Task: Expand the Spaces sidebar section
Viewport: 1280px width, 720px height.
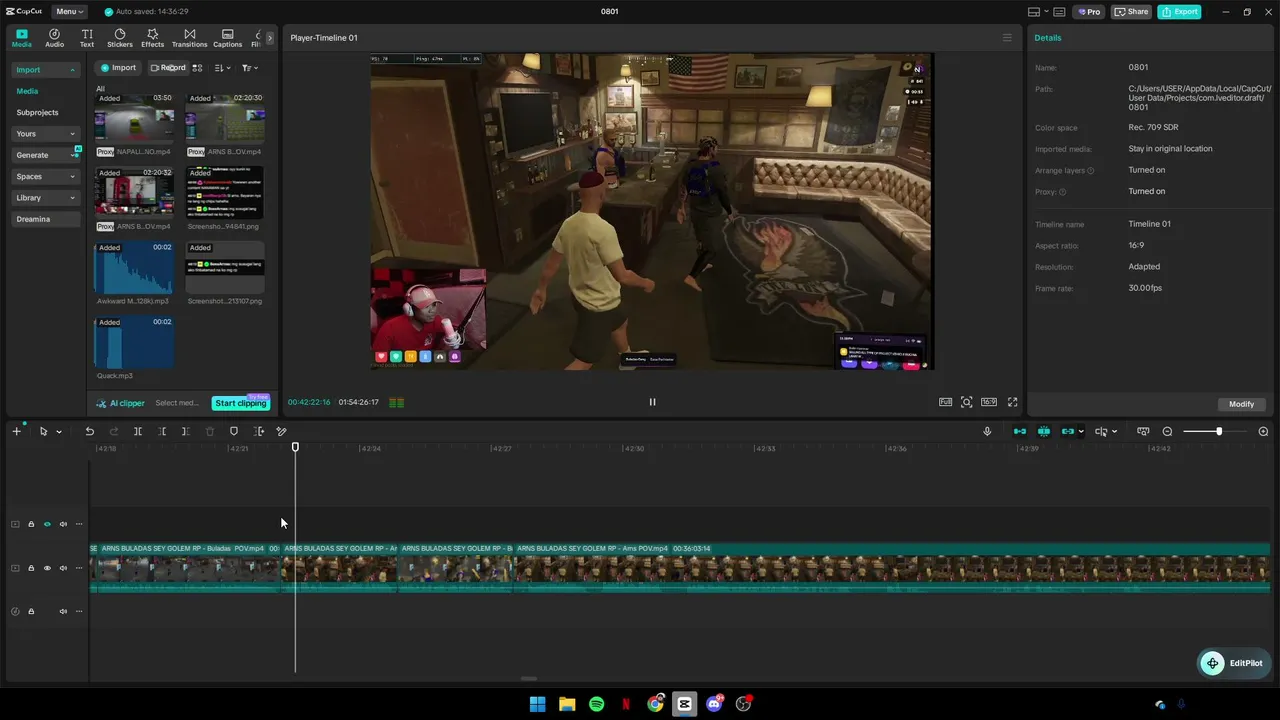Action: (x=45, y=177)
